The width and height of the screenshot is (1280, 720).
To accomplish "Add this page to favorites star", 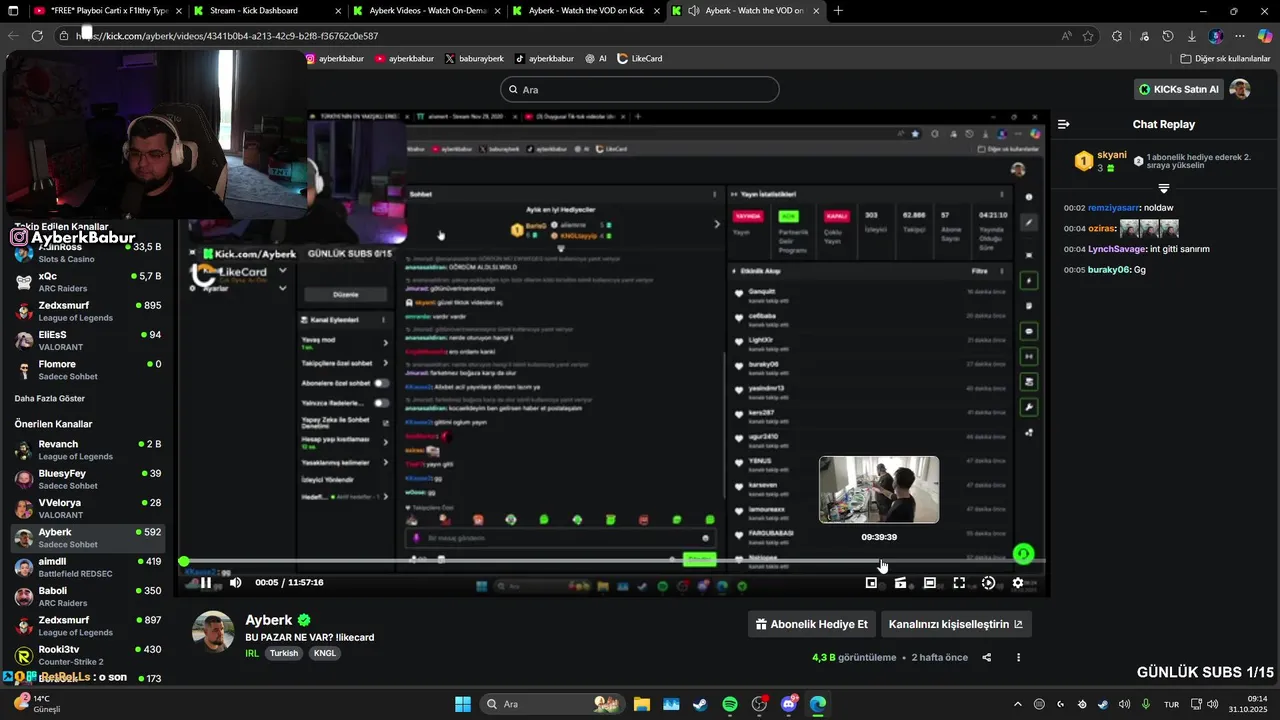I will [1088, 36].
